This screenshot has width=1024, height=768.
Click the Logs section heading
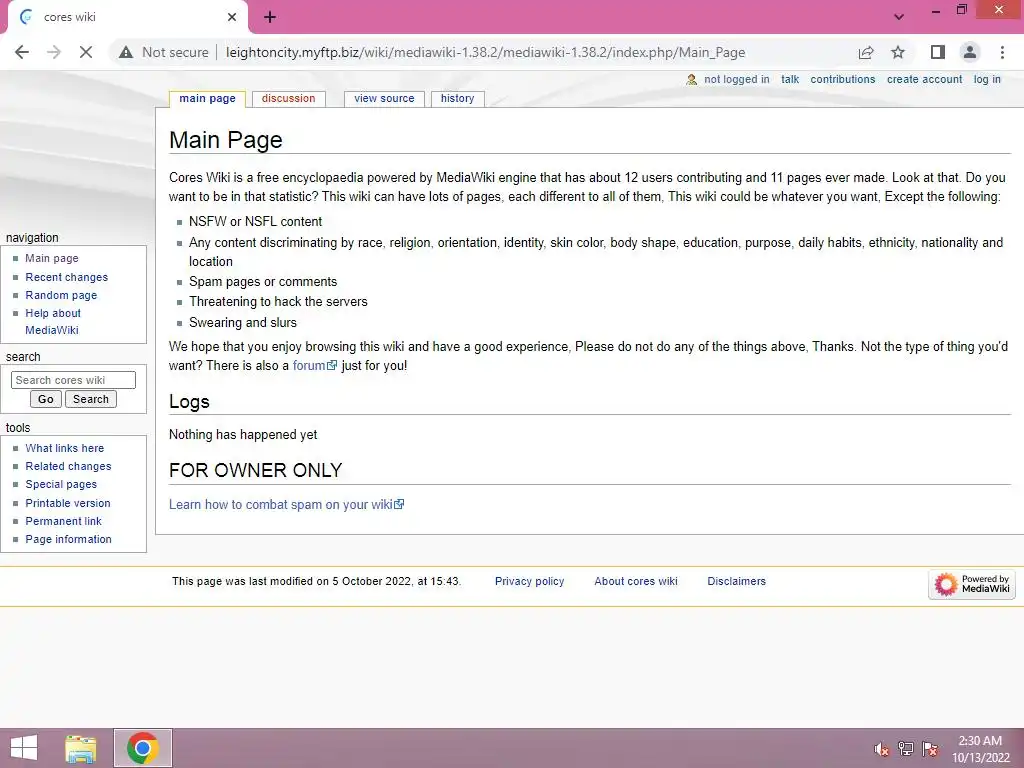(189, 402)
